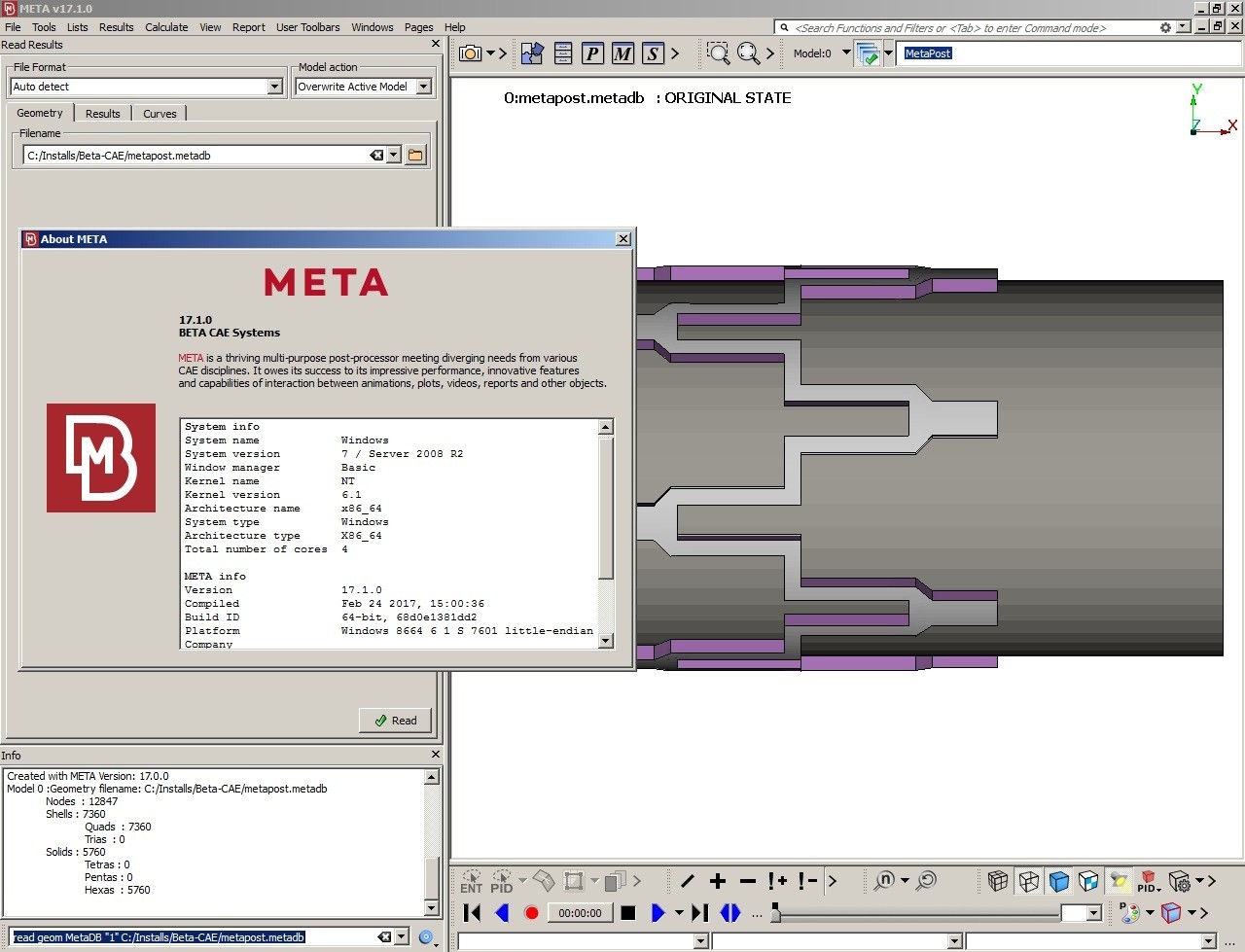Open the puzzle-piece icon in the top toolbar
The width and height of the screenshot is (1245, 952).
(x=532, y=53)
